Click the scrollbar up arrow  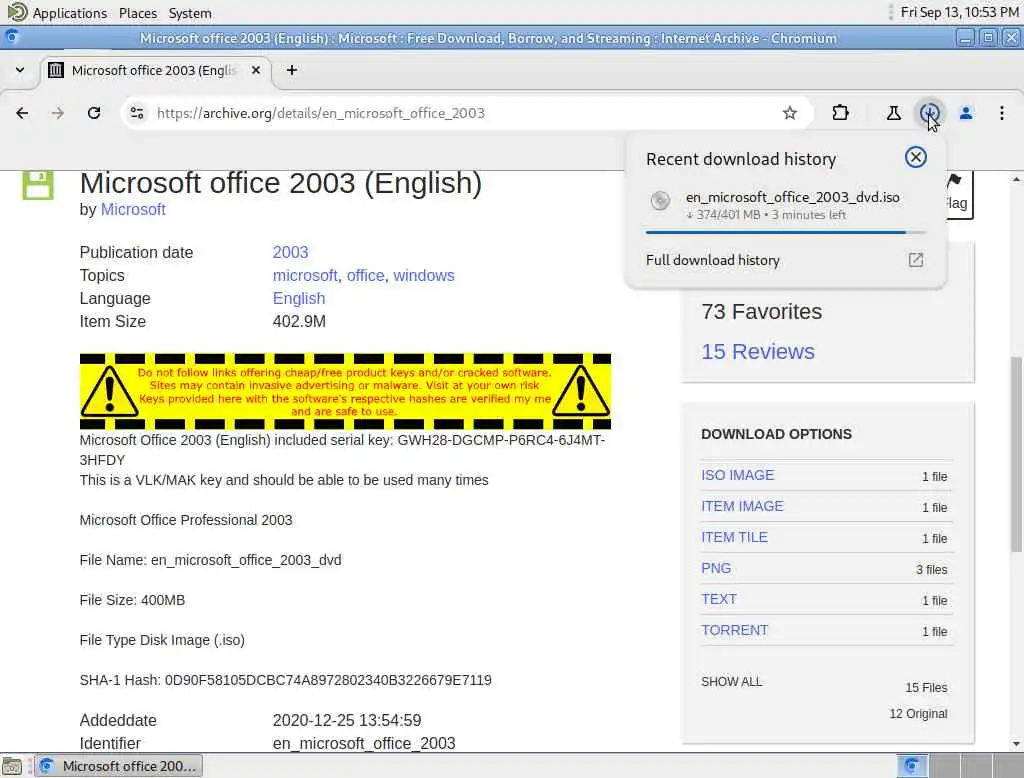(x=1016, y=178)
